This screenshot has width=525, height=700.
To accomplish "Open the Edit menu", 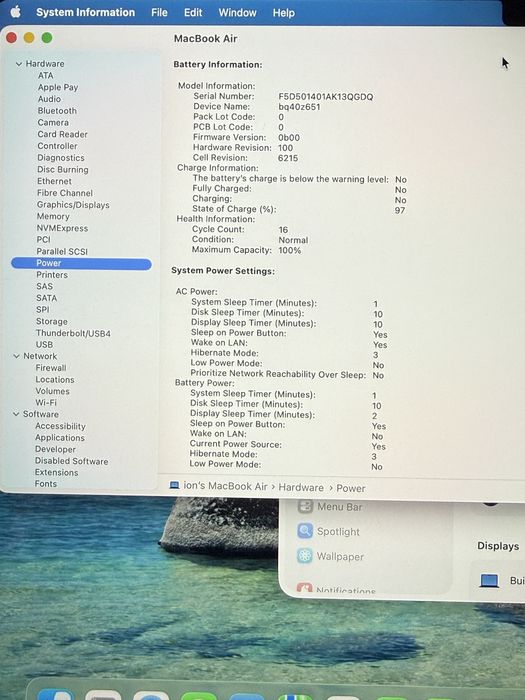I will point(193,12).
